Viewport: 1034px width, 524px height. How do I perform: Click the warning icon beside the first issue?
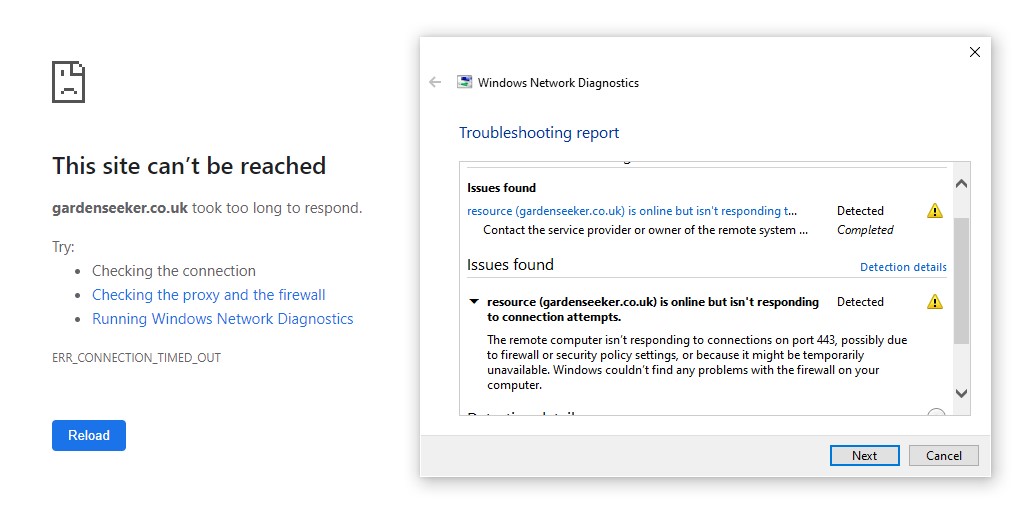934,211
